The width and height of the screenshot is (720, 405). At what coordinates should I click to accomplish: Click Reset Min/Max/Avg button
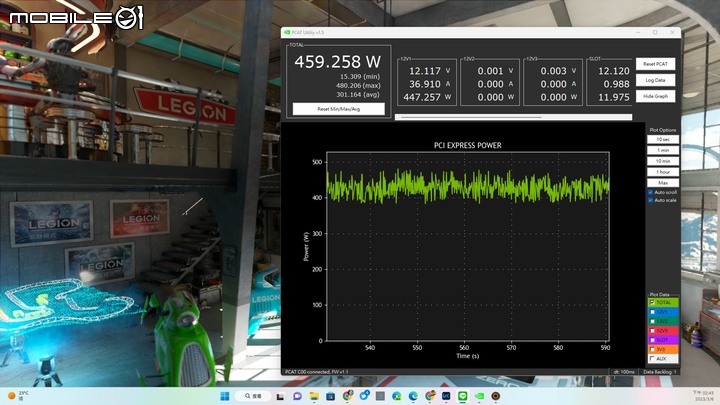pyautogui.click(x=339, y=109)
